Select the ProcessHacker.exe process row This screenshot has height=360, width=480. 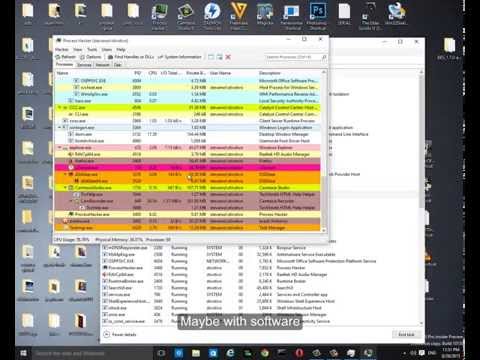pyautogui.click(x=188, y=214)
